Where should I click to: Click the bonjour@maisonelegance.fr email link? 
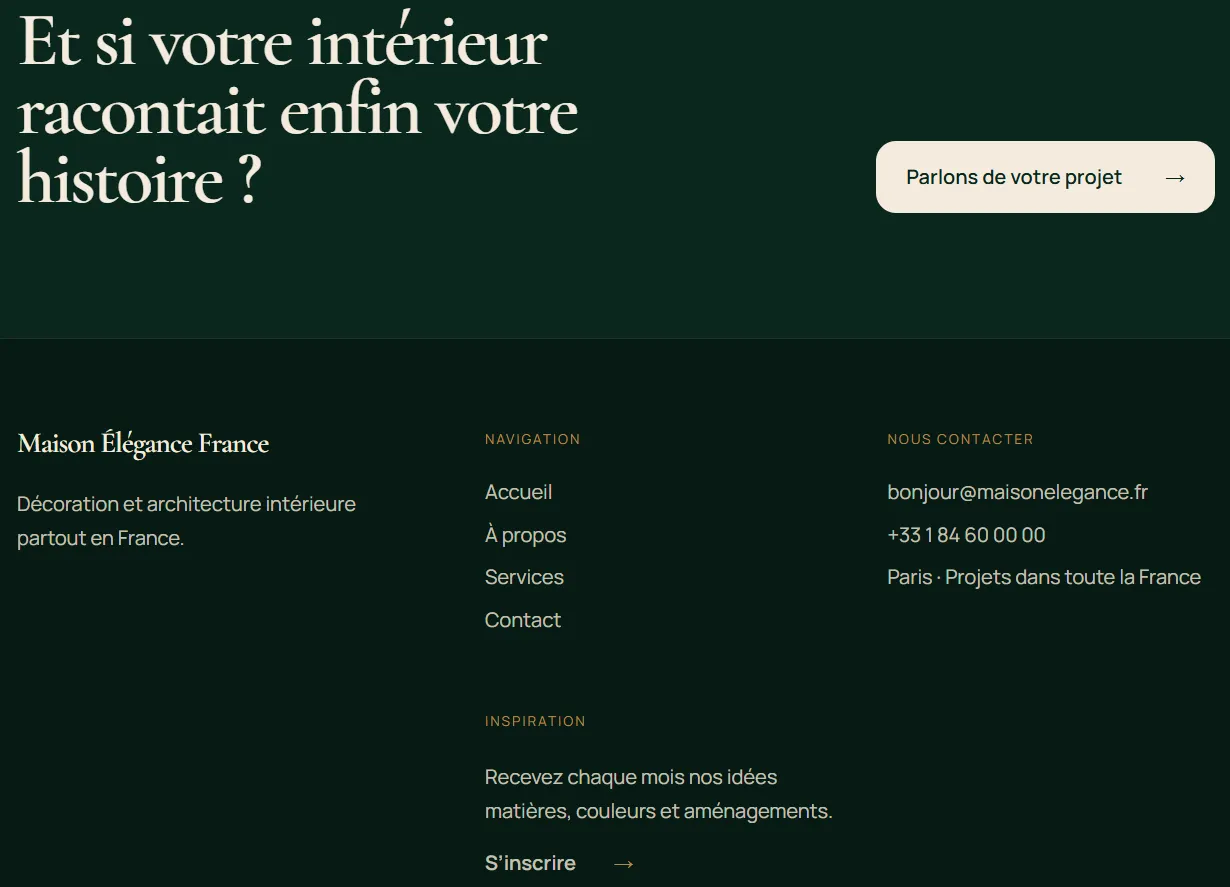1017,492
